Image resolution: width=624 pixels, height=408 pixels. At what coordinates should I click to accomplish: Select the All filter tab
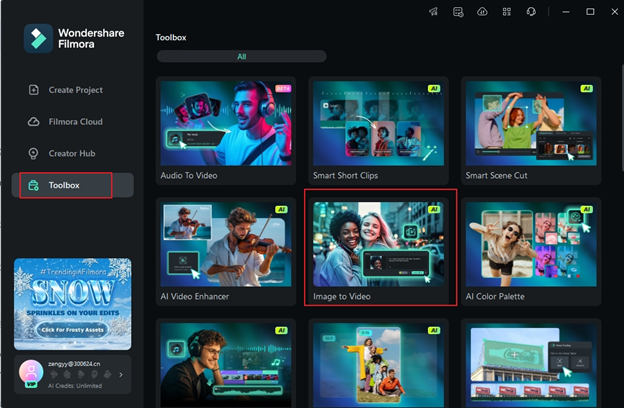coord(241,57)
